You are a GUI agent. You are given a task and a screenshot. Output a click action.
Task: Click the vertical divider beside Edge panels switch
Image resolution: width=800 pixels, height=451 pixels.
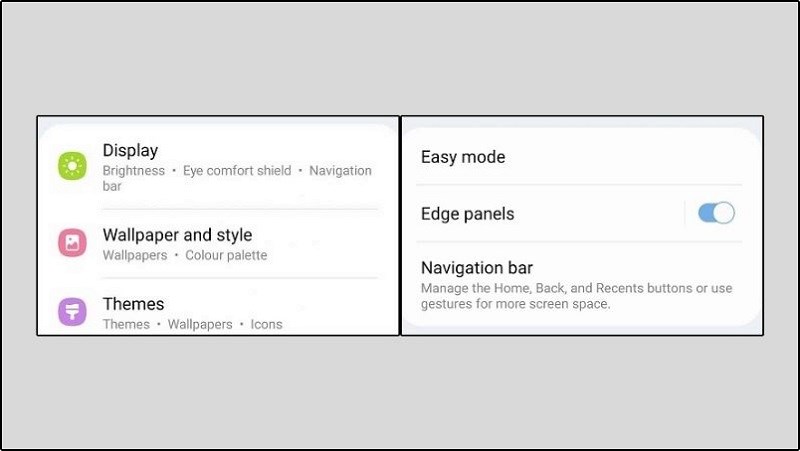pos(685,213)
